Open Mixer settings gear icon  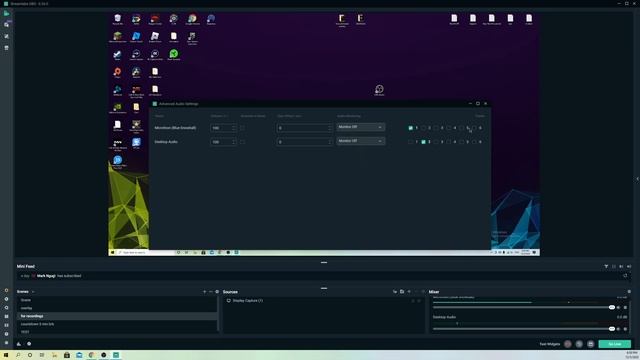(x=629, y=291)
